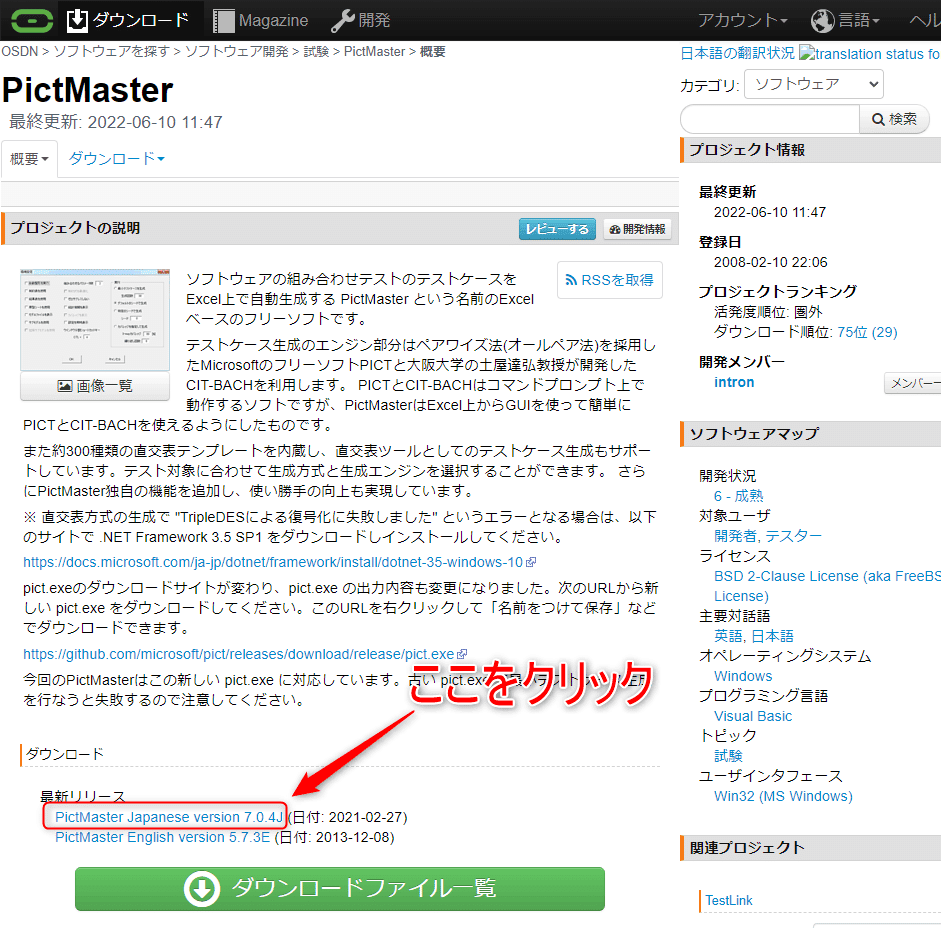Image resolution: width=941 pixels, height=928 pixels.
Task: Open Win32 (MS Windows) interface link
Action: pos(783,797)
